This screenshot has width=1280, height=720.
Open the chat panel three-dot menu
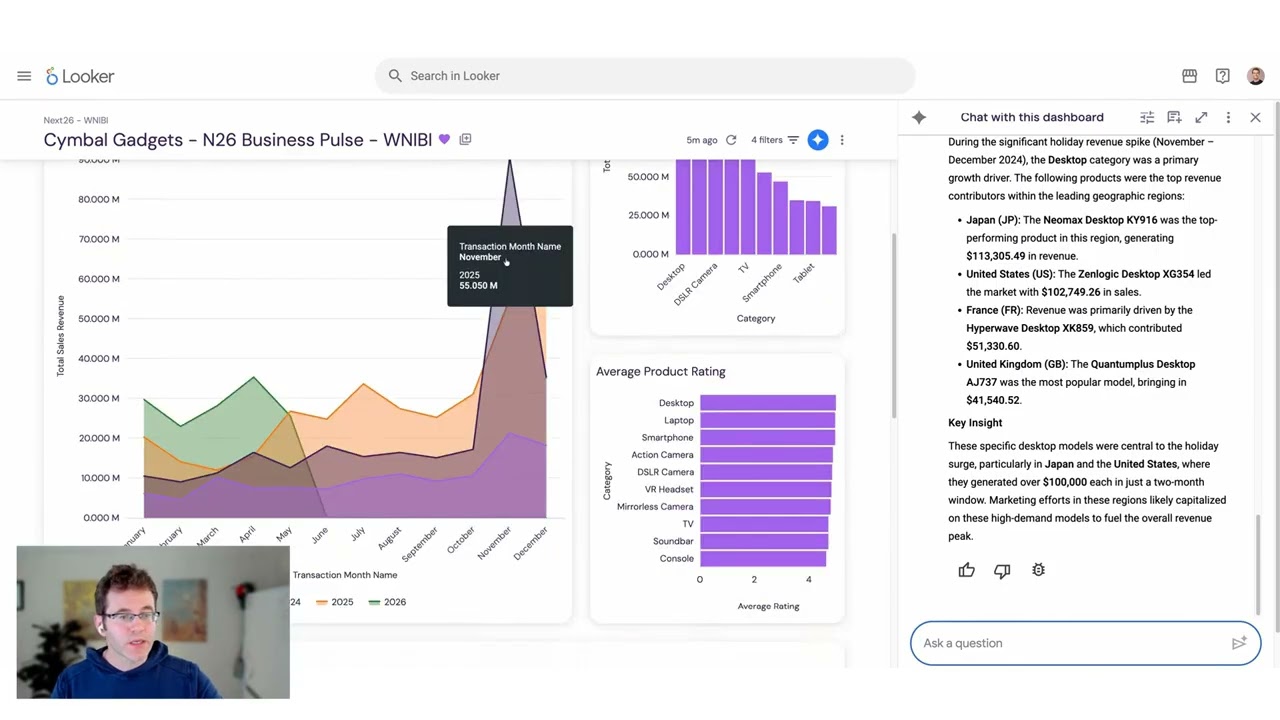(1228, 117)
